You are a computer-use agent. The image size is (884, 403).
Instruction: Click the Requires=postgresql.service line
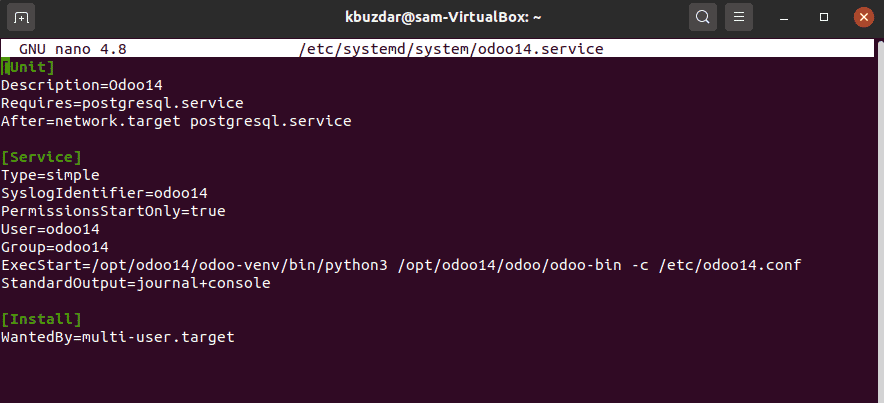(x=122, y=104)
